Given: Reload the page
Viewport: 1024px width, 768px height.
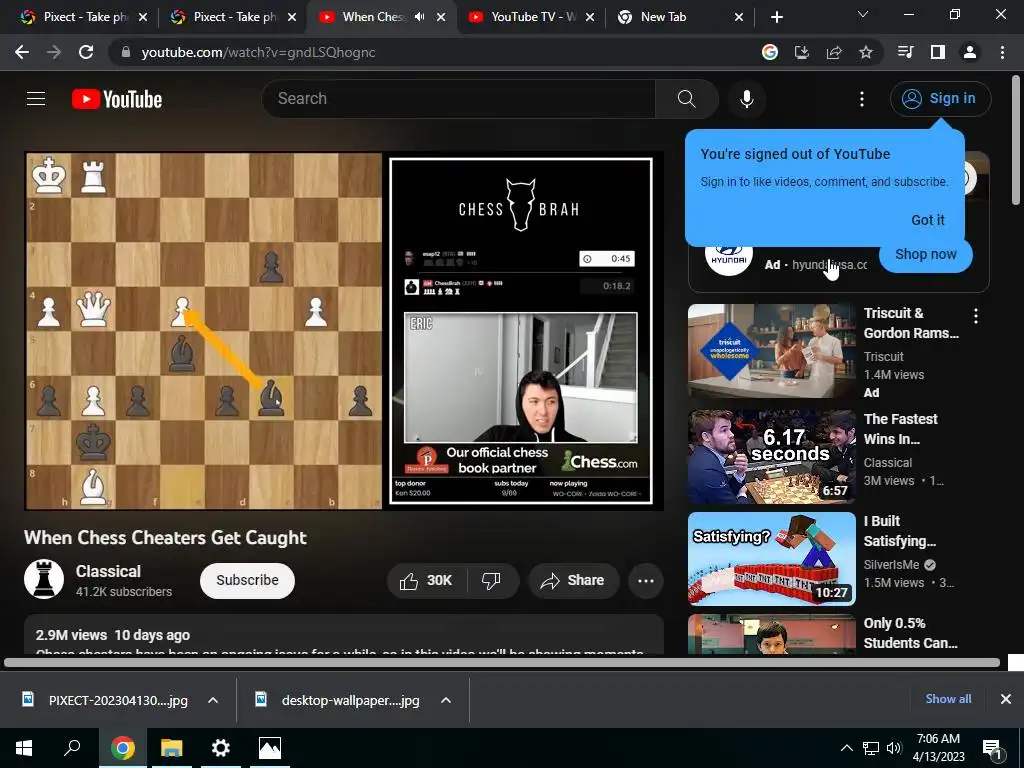Looking at the screenshot, I should (x=86, y=52).
